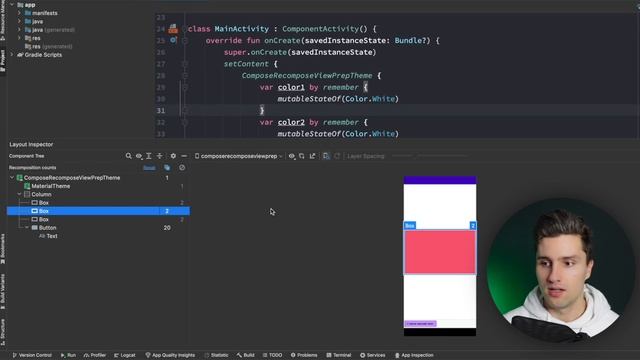Viewport: 640px width, 360px height.
Task: Export snapshot from layout inspector toolbar
Action: (x=312, y=156)
